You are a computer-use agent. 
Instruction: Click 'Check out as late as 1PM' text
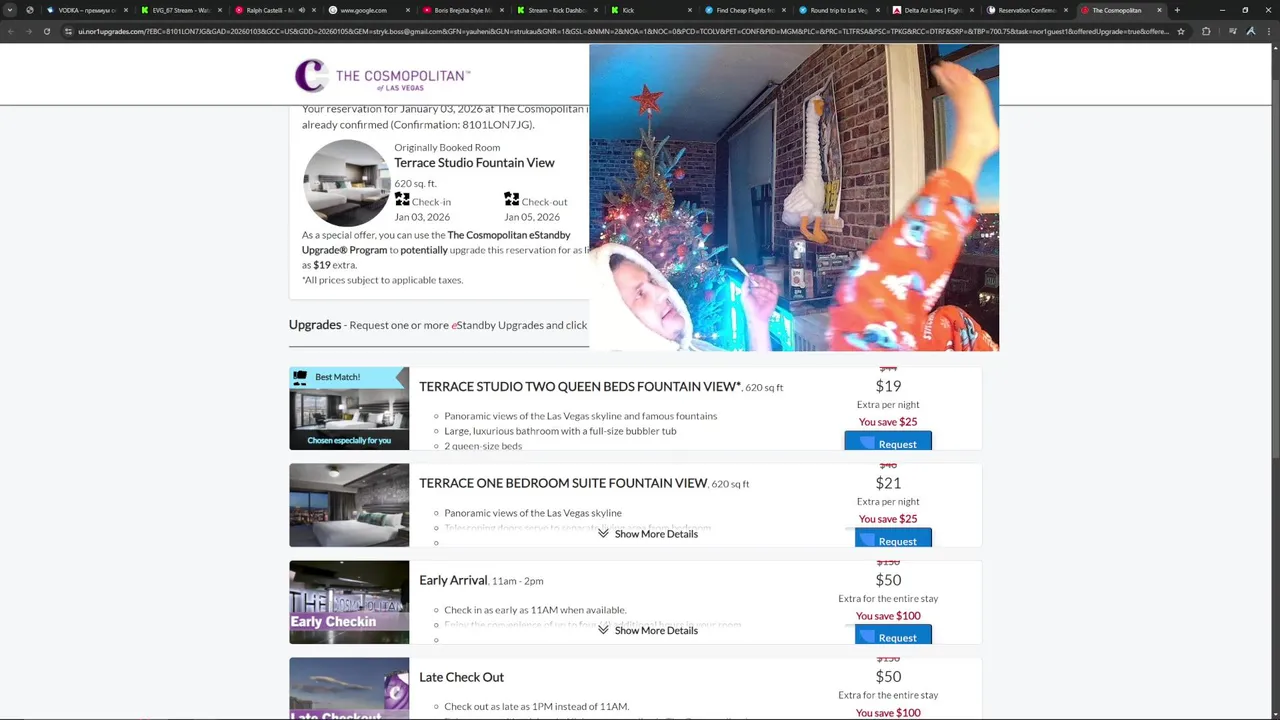(536, 707)
